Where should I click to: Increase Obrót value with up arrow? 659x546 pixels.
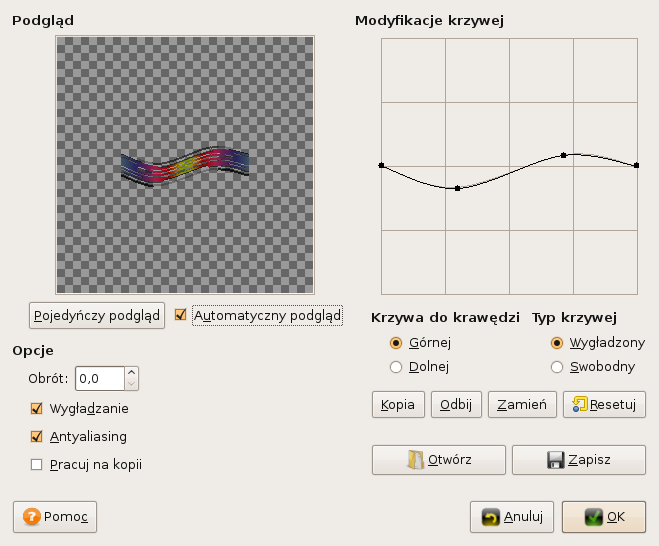132,373
